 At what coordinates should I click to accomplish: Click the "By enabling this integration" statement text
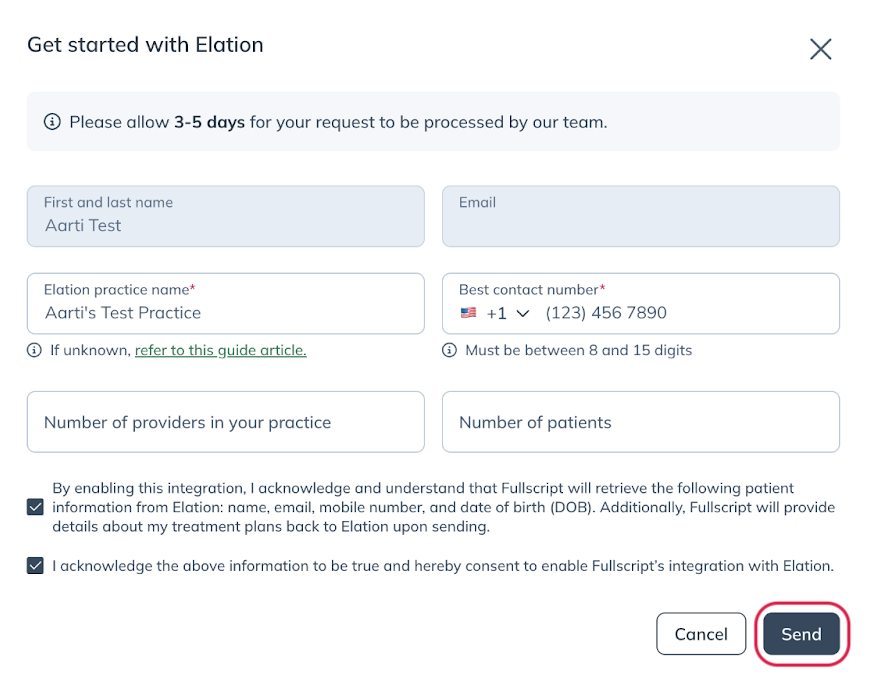tap(443, 507)
